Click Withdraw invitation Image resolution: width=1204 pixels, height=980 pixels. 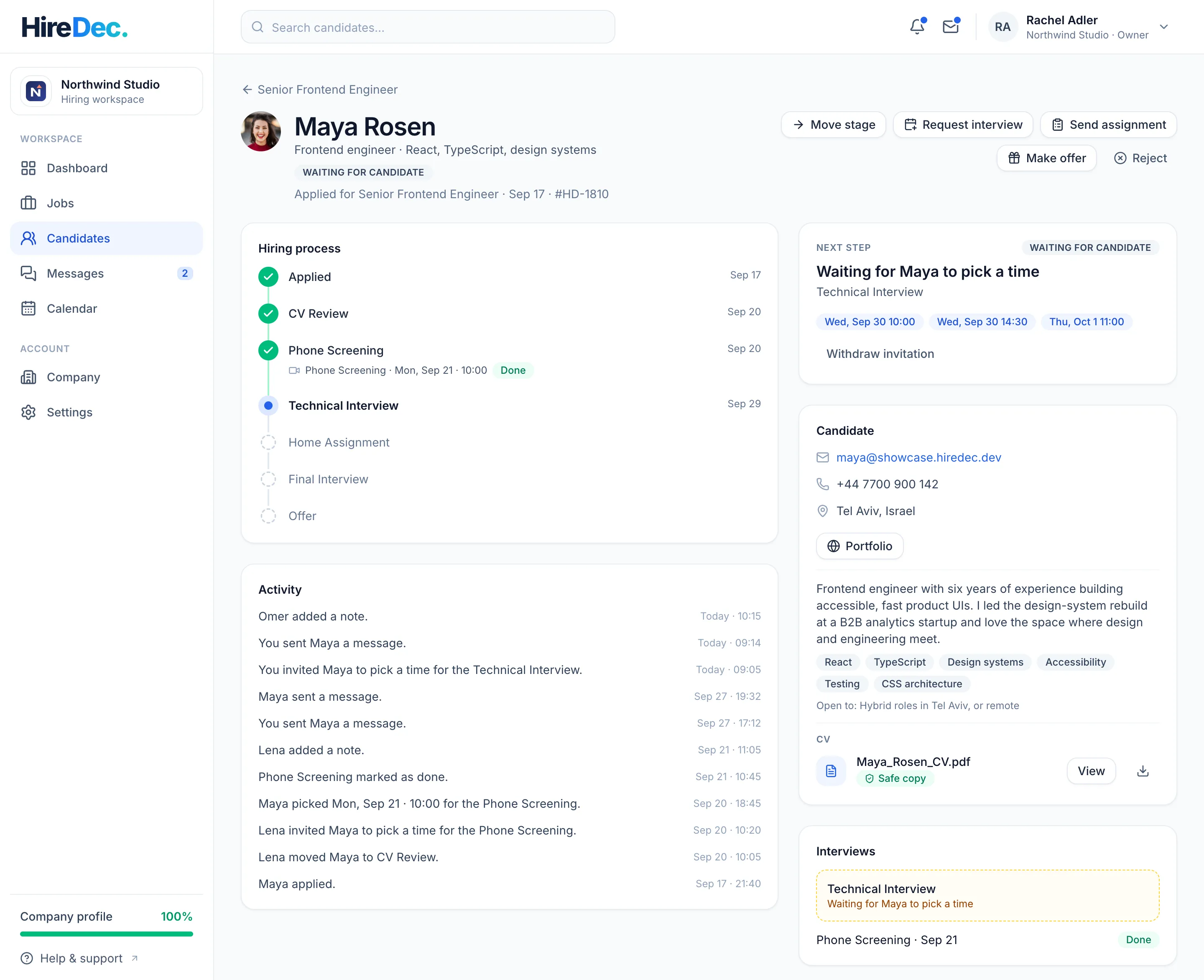(880, 354)
